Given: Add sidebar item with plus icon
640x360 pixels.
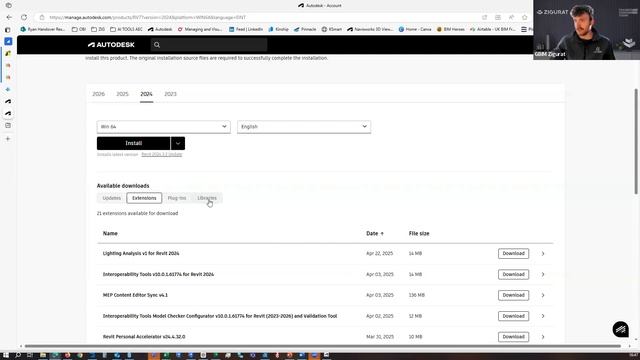Looking at the screenshot, I should 8,139.
